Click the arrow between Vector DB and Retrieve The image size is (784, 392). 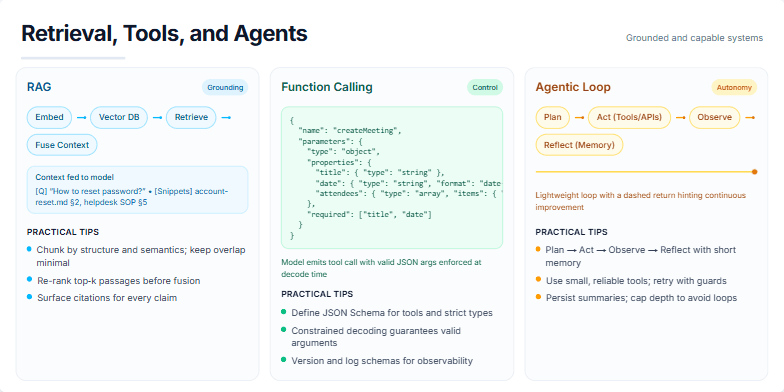(x=157, y=118)
